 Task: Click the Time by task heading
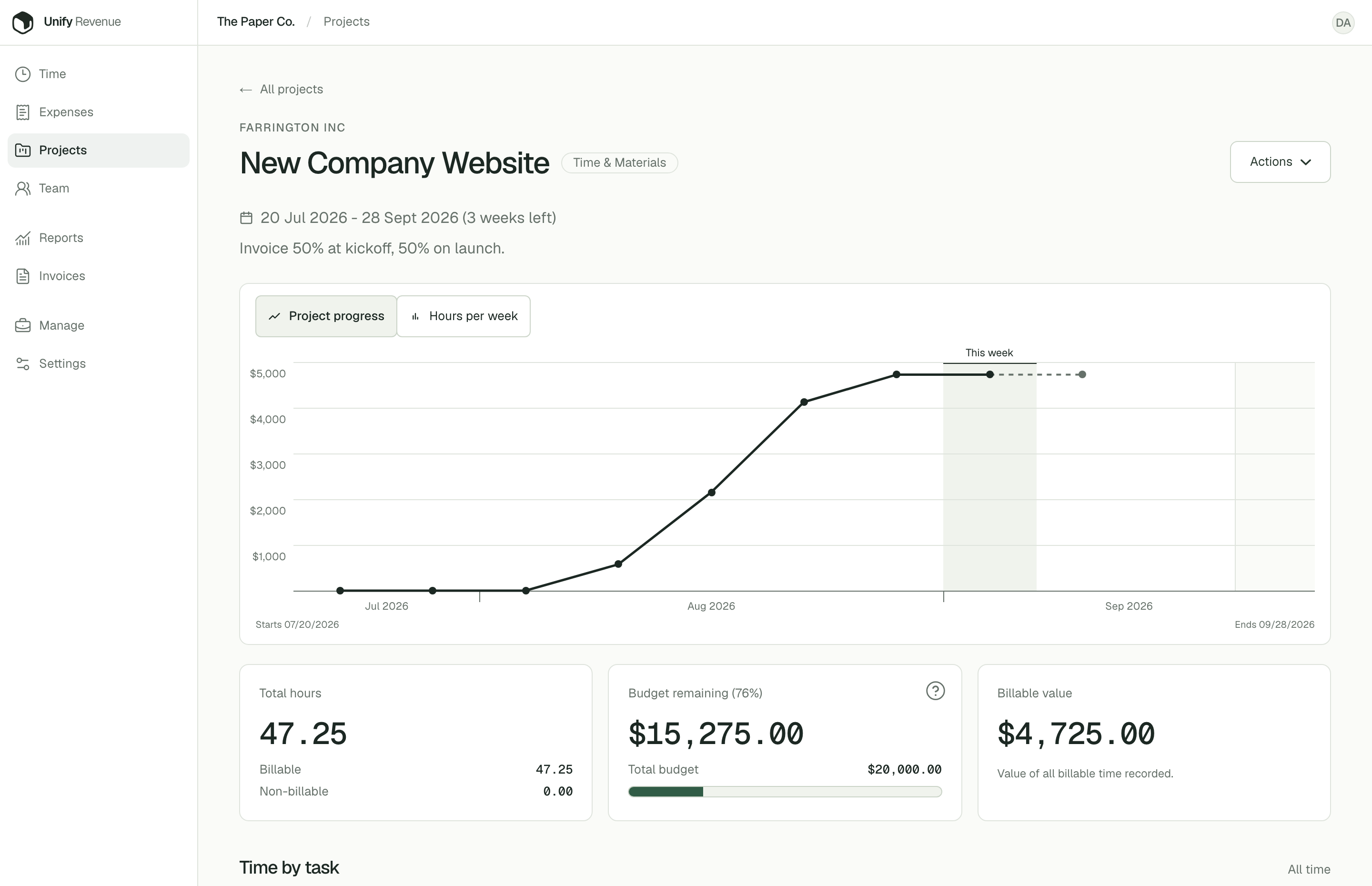[x=289, y=867]
